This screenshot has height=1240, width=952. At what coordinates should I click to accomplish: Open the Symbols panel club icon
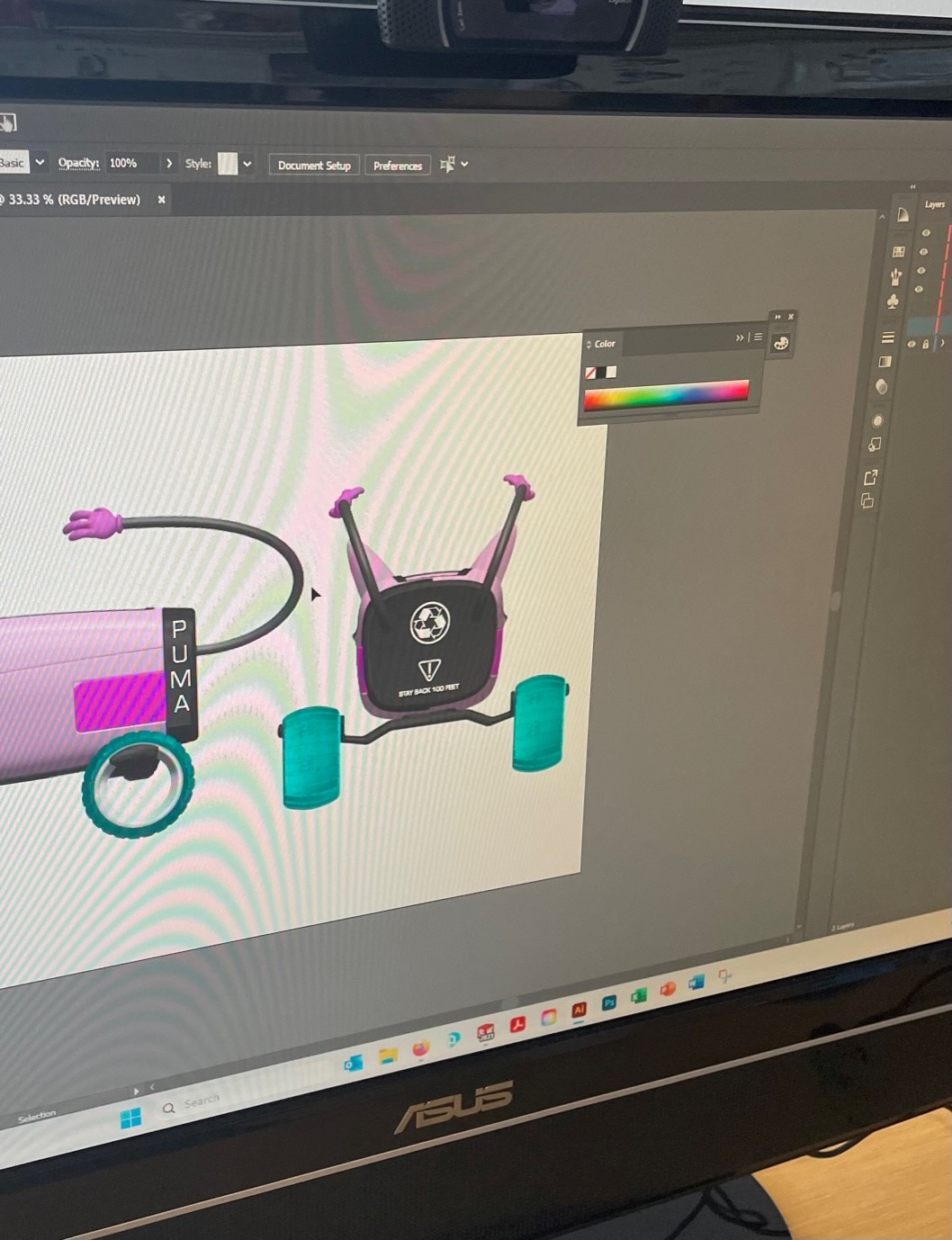tap(893, 301)
